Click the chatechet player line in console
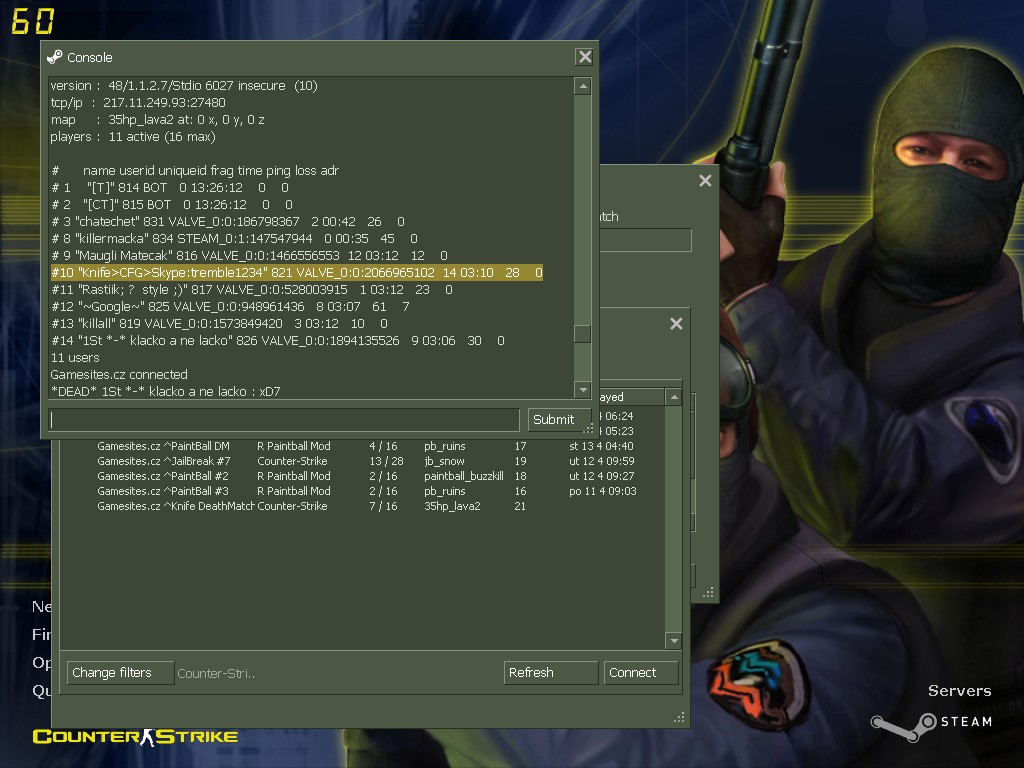This screenshot has width=1024, height=768. 227,221
